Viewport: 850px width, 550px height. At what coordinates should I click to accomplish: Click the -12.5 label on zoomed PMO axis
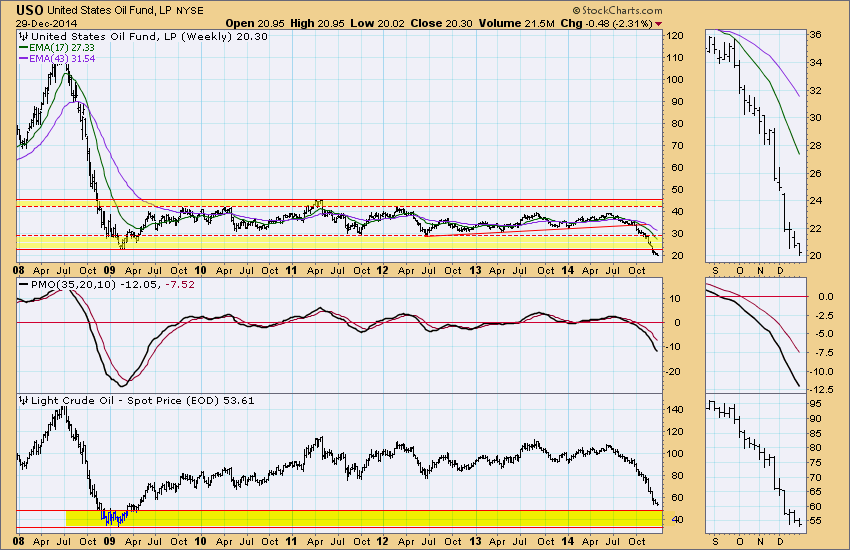click(823, 390)
